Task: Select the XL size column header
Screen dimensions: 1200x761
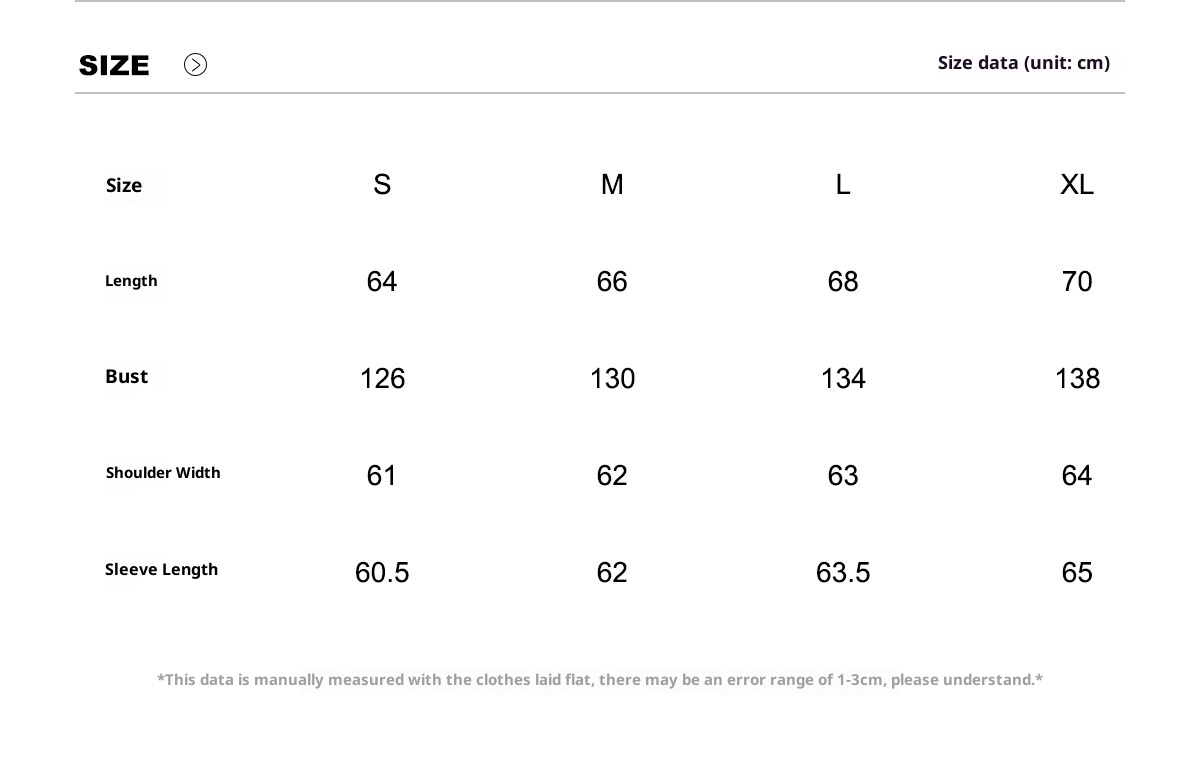Action: 1077,185
